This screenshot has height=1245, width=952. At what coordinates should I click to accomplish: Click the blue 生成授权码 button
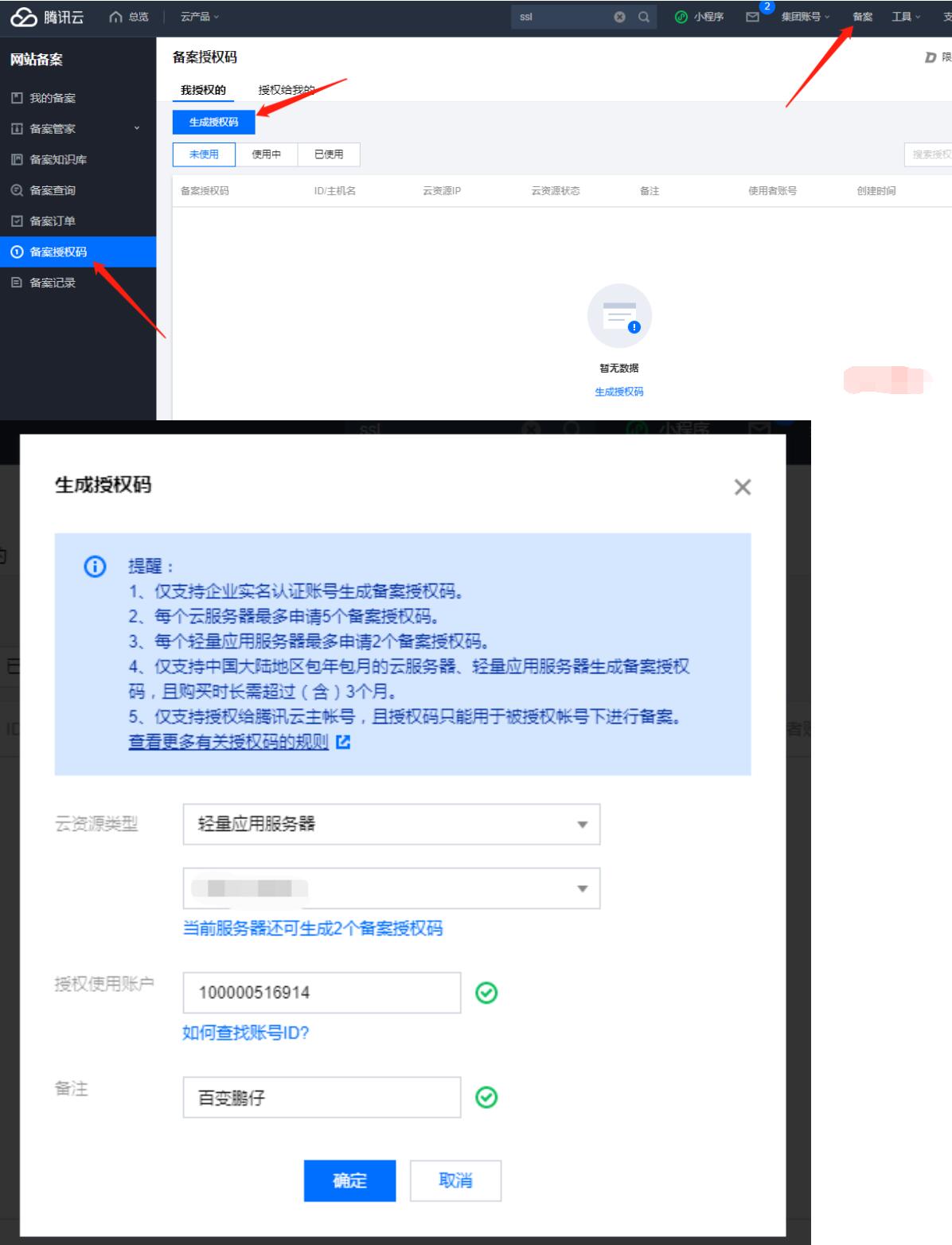(x=213, y=122)
